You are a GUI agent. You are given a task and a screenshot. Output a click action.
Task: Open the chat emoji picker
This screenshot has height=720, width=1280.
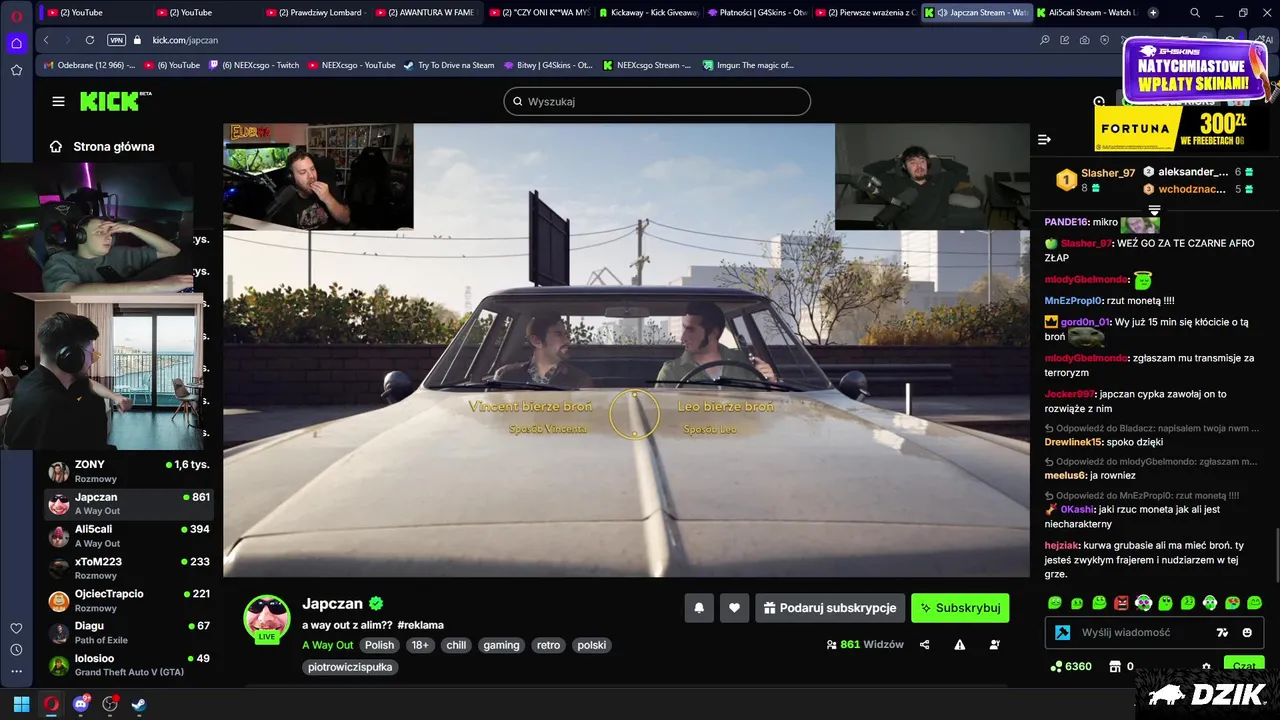click(1247, 632)
